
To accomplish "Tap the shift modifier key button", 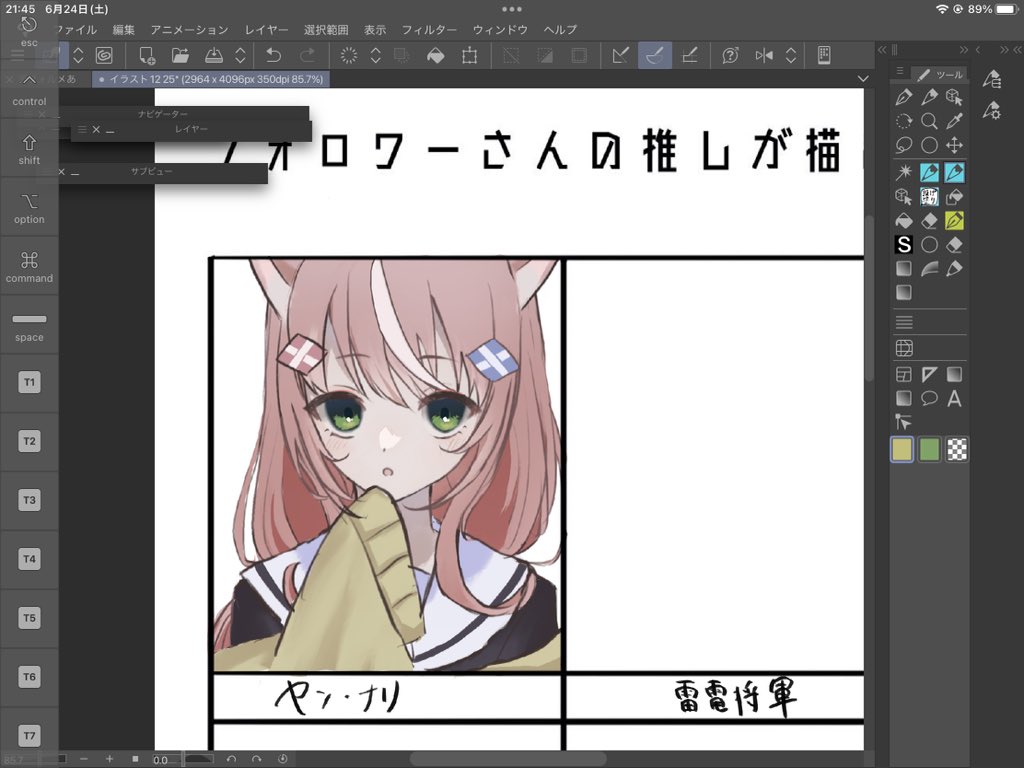I will pyautogui.click(x=28, y=151).
